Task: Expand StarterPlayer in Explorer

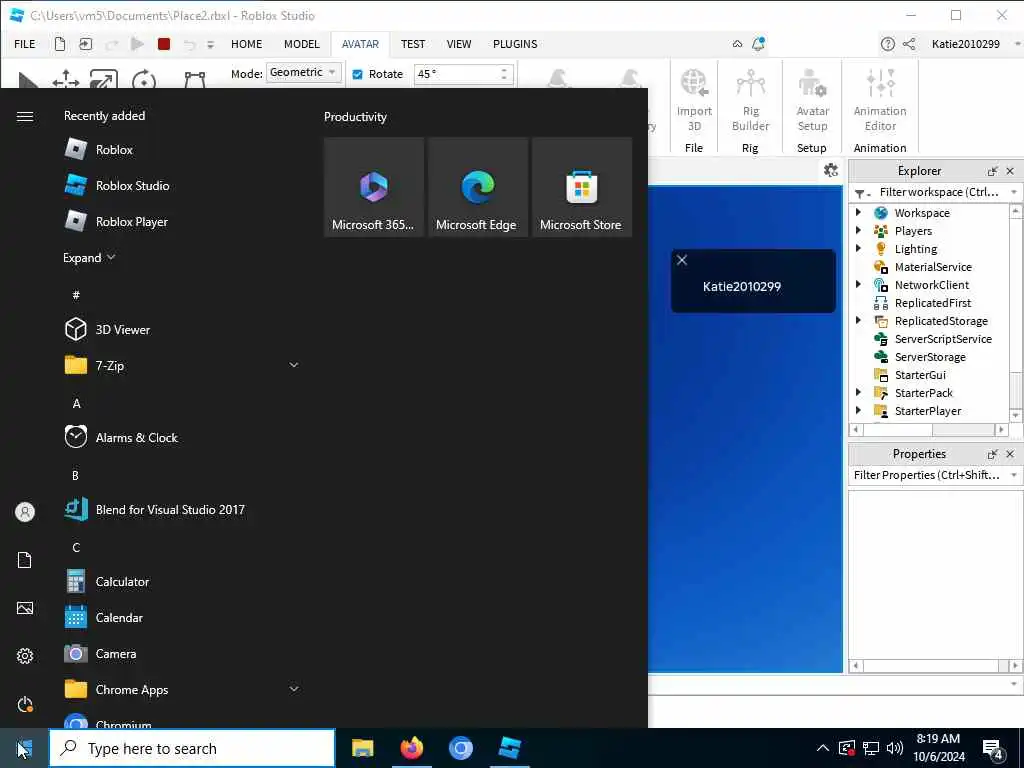Action: [x=858, y=410]
